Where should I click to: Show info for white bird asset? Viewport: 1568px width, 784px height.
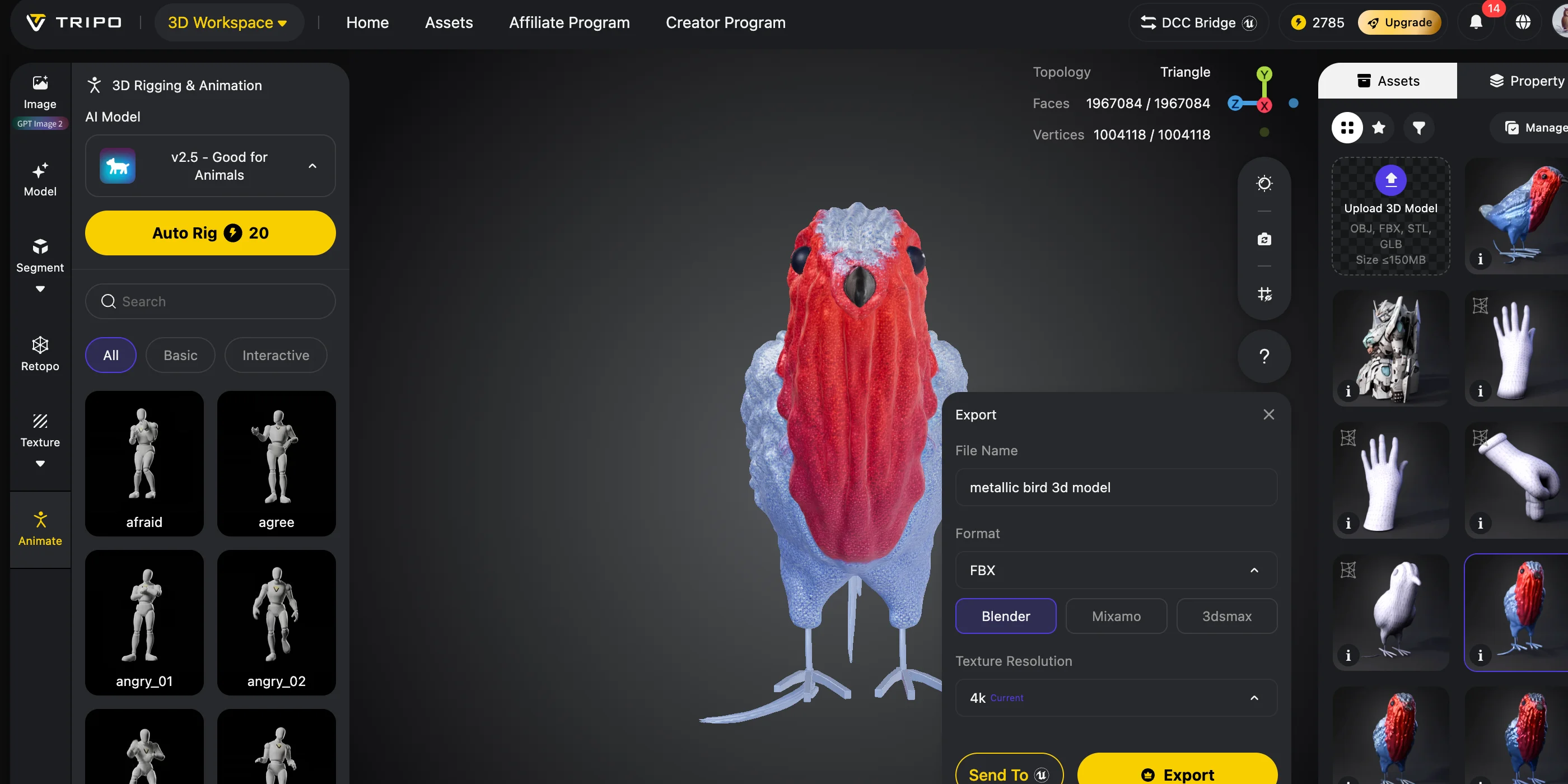tap(1348, 656)
